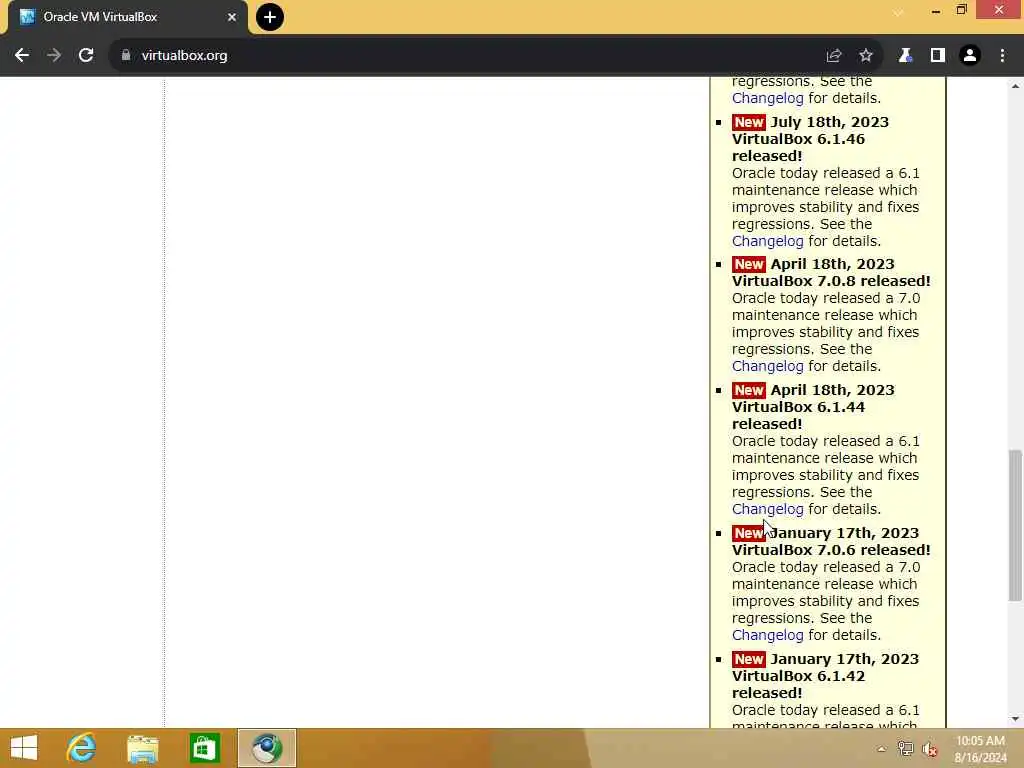The image size is (1024, 768).
Task: Click New badge beside VirtualBox 6.1.44 news
Action: click(x=748, y=391)
